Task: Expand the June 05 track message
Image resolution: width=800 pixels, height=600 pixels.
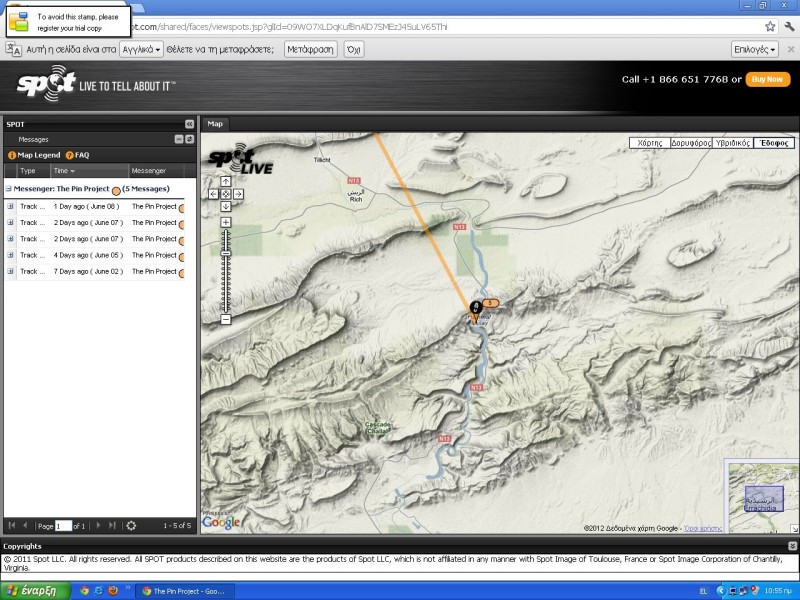Action: point(10,255)
